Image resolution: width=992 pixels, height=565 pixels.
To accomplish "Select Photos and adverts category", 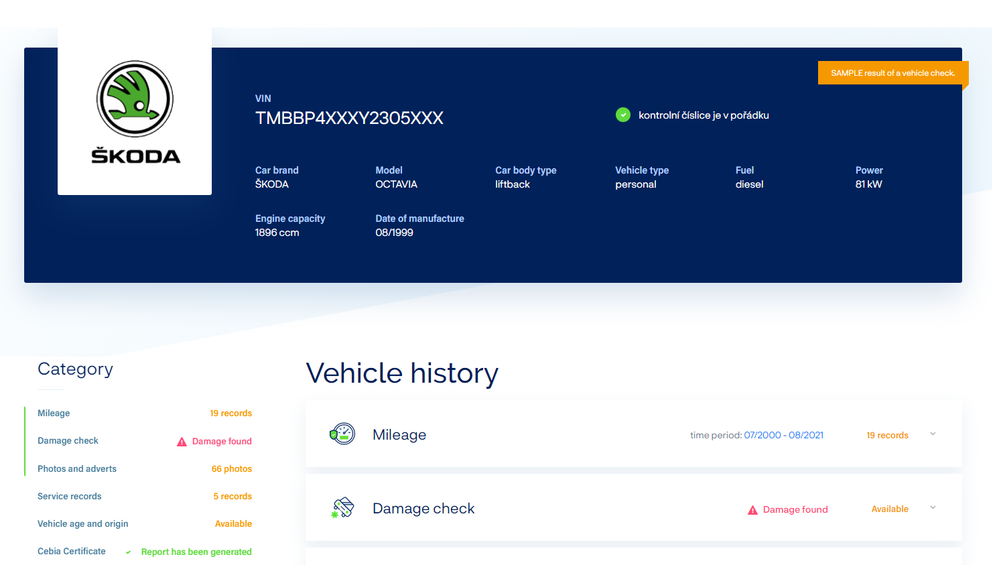I will [77, 469].
